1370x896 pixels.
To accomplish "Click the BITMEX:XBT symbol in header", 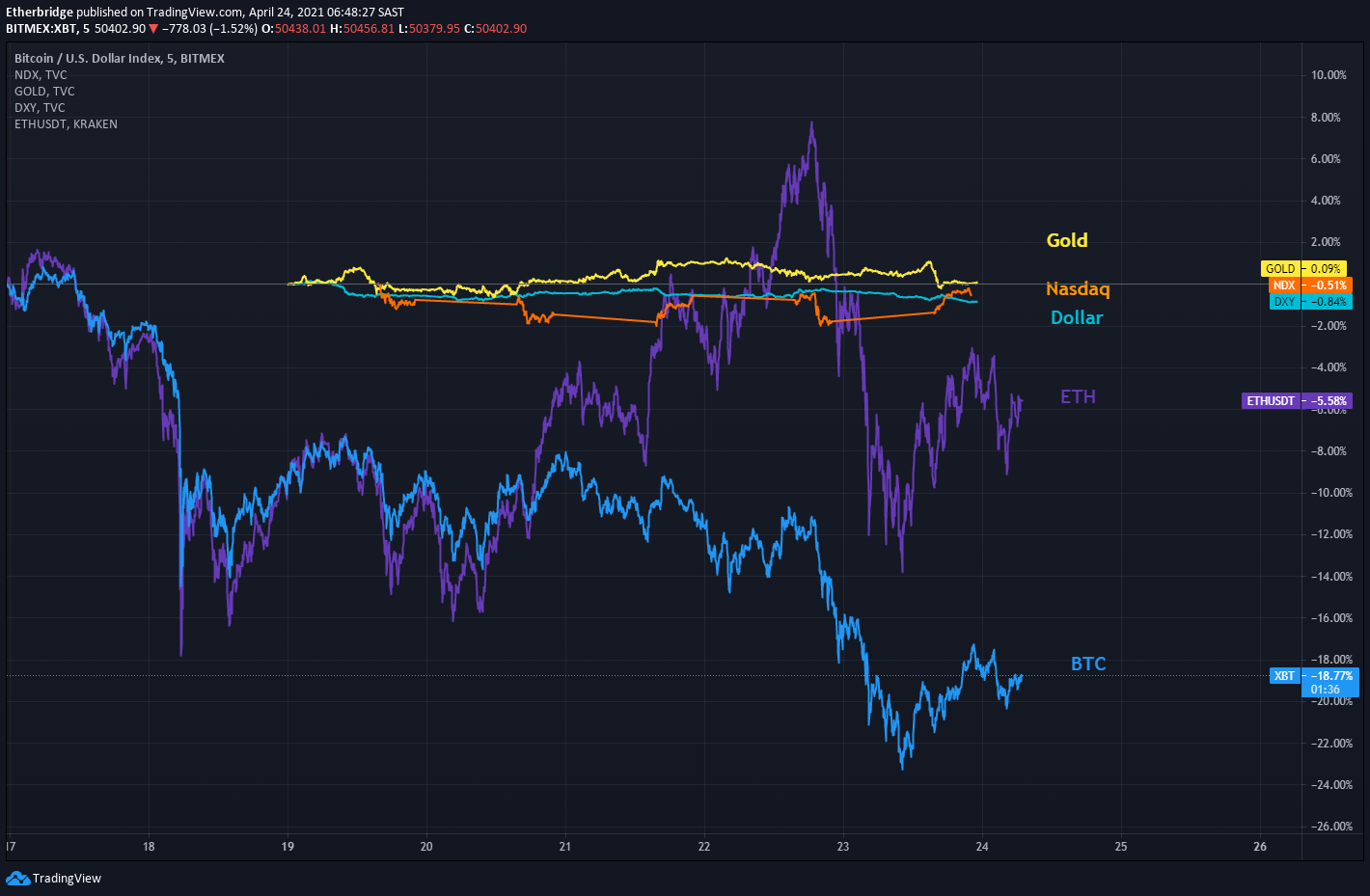I will point(41,29).
